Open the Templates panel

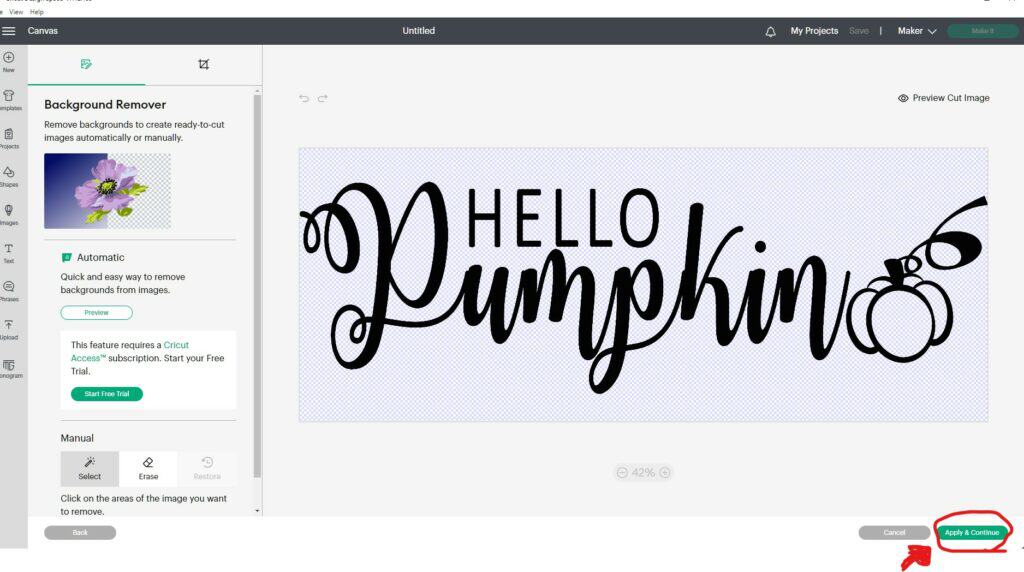coord(9,100)
